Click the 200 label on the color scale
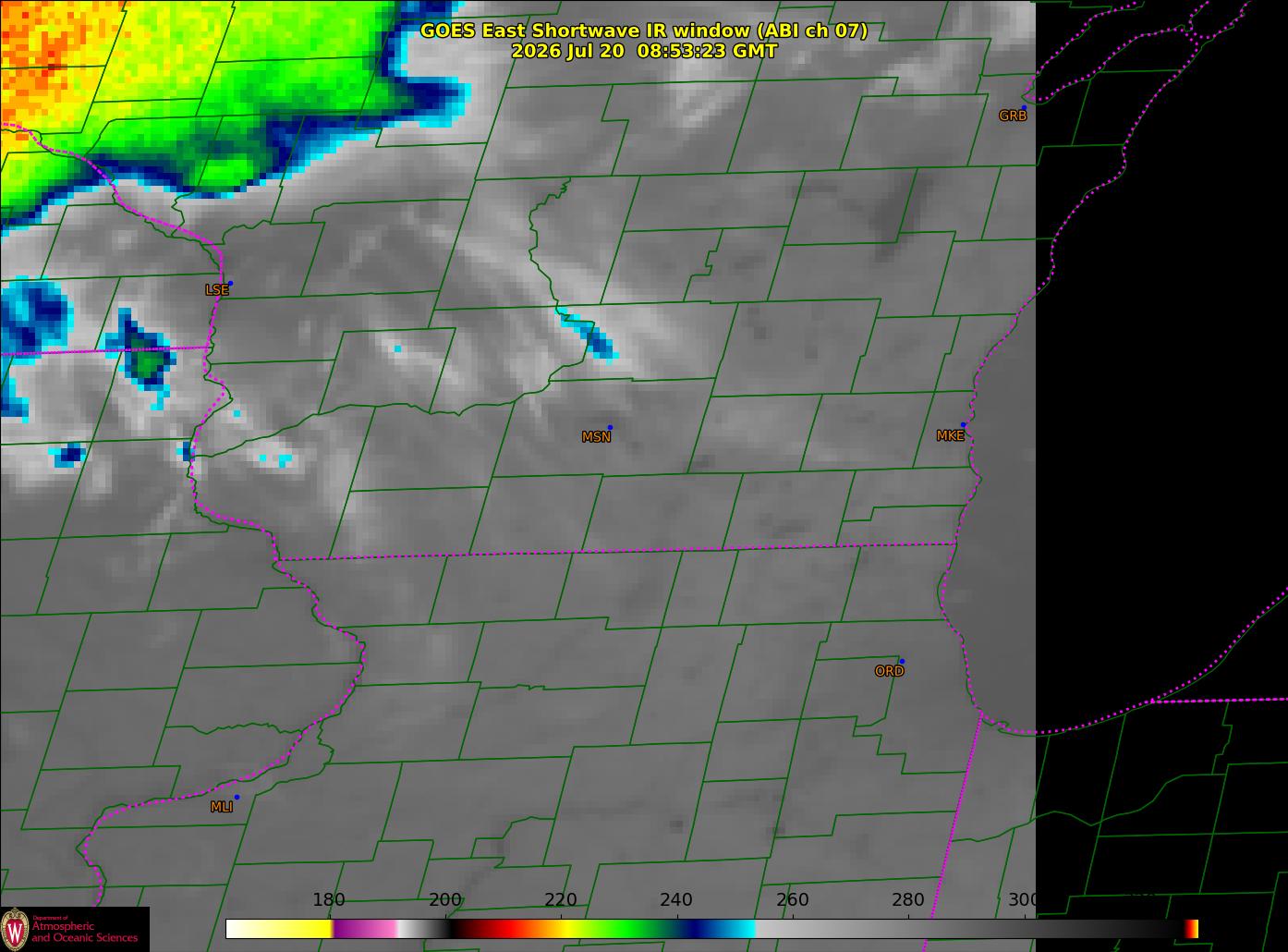This screenshot has height=952, width=1288. click(x=445, y=900)
